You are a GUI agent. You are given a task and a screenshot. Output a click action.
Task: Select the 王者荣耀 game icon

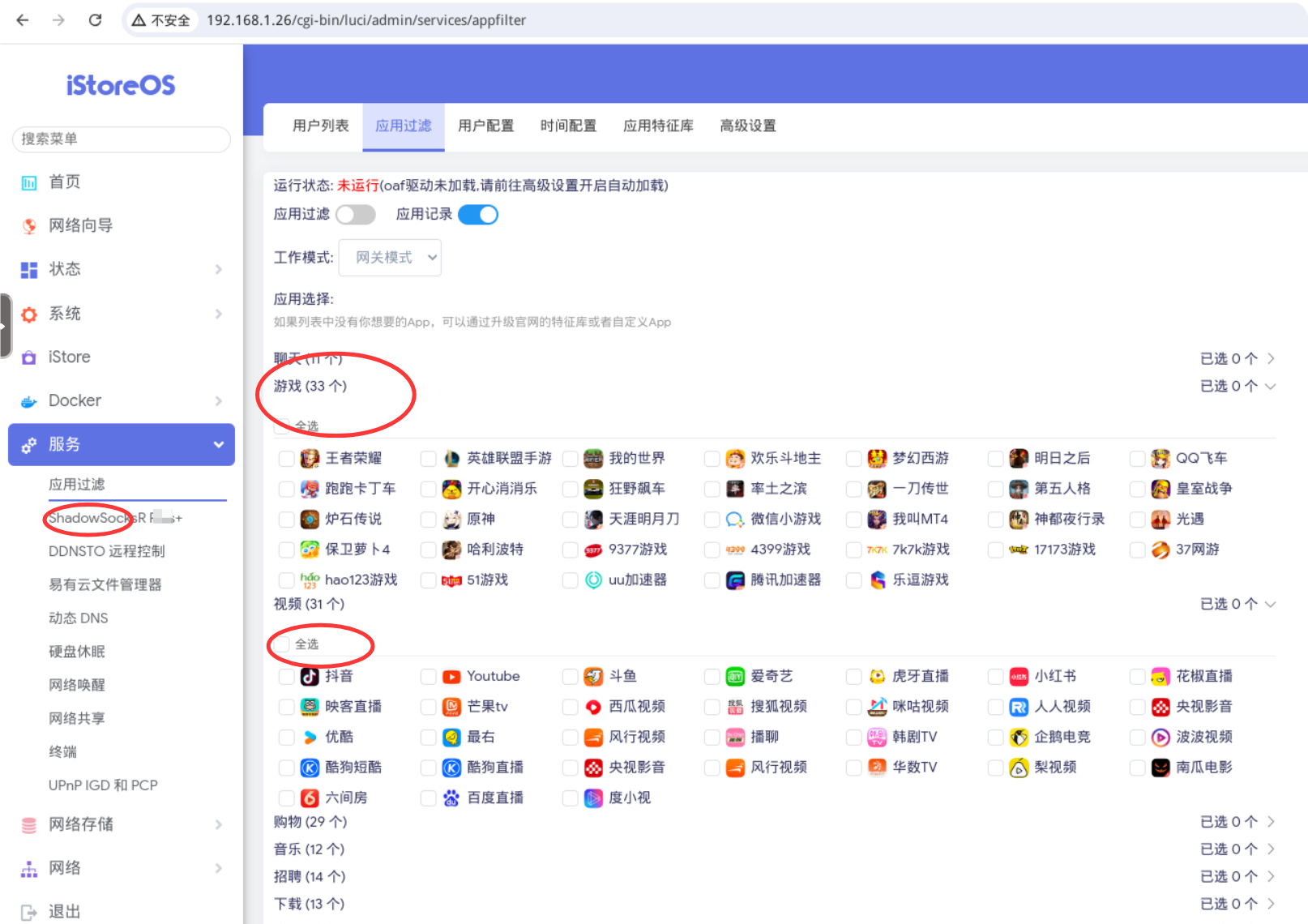310,458
